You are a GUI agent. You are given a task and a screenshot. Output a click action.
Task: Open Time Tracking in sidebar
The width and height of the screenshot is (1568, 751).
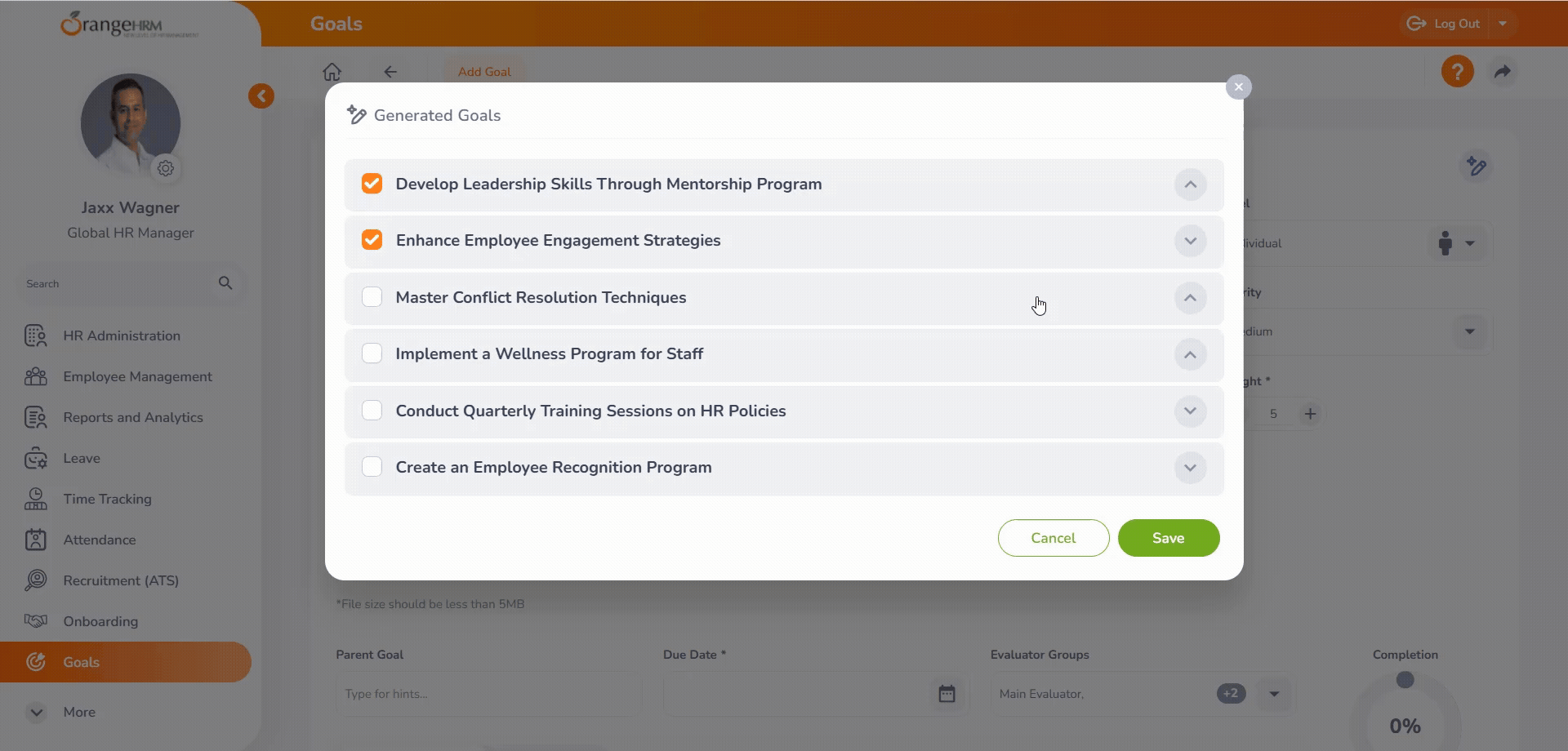[x=107, y=499]
